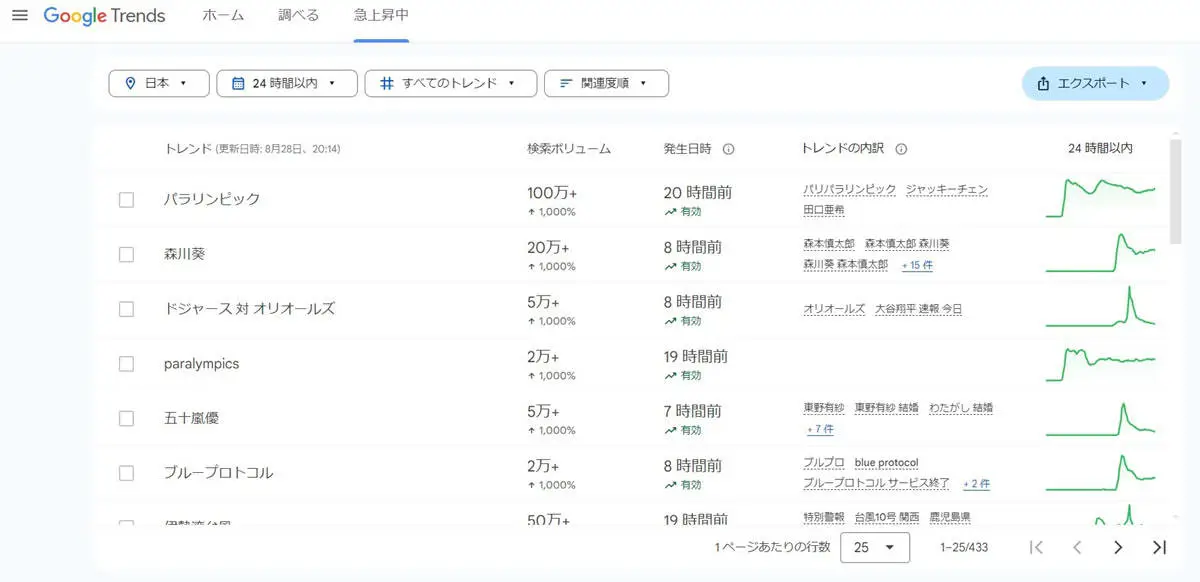Screen dimensions: 1200x582
Task: Click the 検索ボリューム column header
Action: (x=569, y=149)
